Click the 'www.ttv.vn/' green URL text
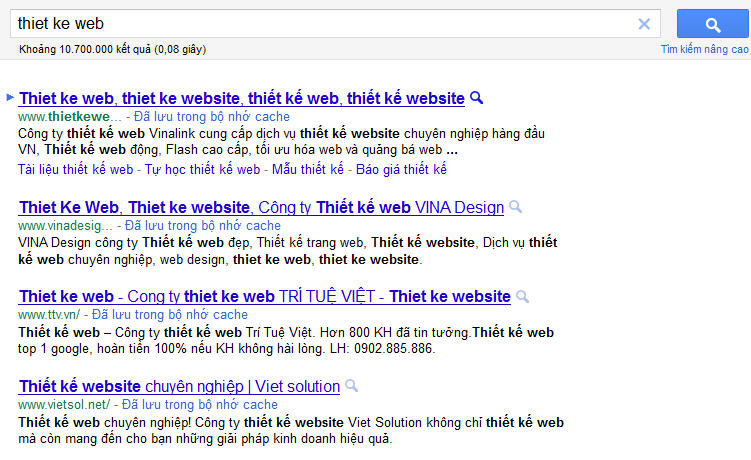 tap(49, 314)
